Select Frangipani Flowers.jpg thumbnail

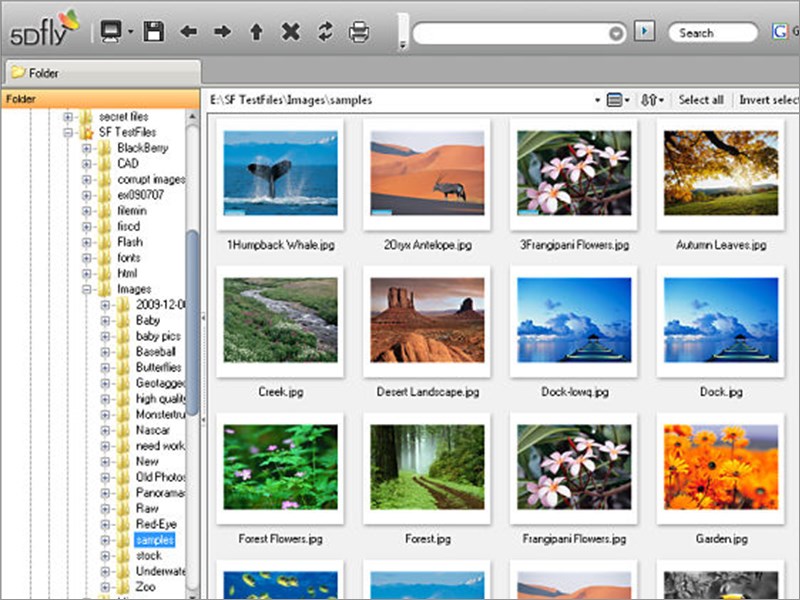click(574, 467)
